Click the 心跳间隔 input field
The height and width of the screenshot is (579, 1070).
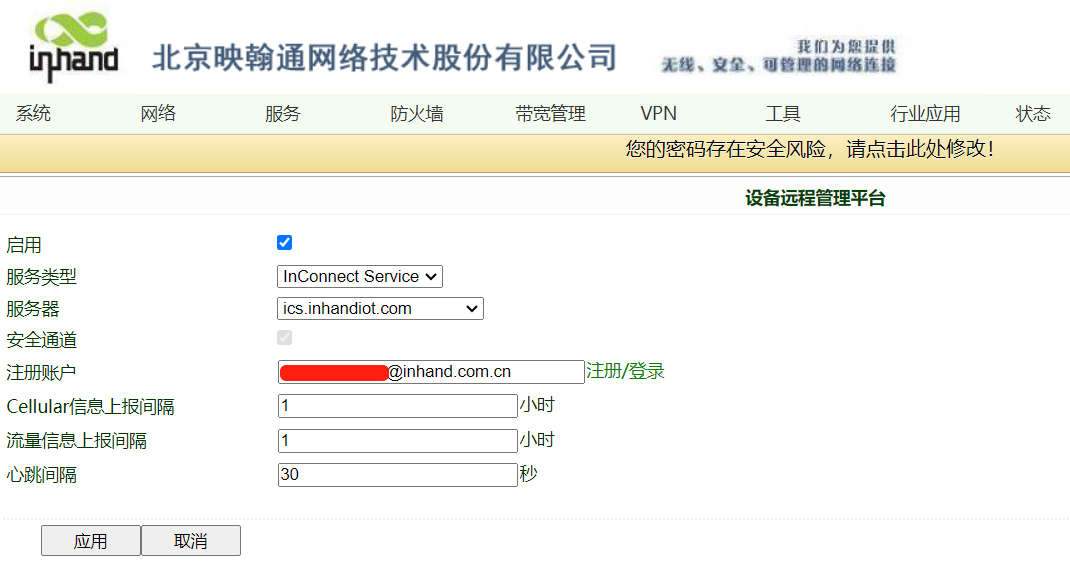pos(397,474)
